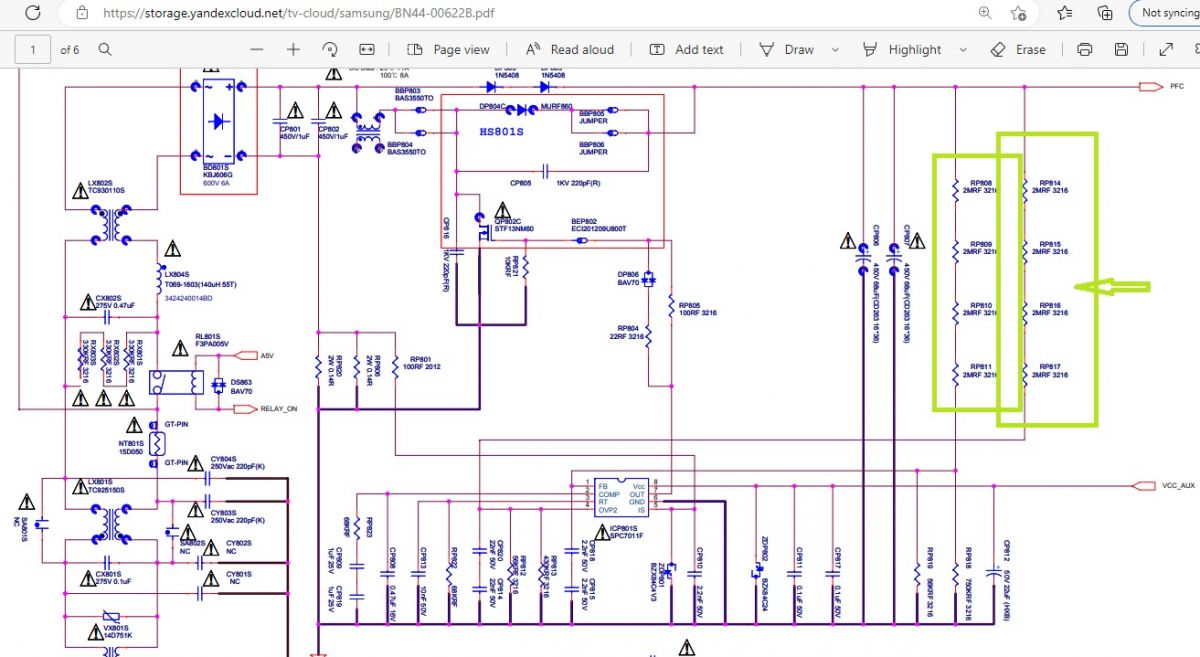Viewport: 1200px width, 657px height.
Task: Zoom out with the minus icon
Action: point(257,49)
